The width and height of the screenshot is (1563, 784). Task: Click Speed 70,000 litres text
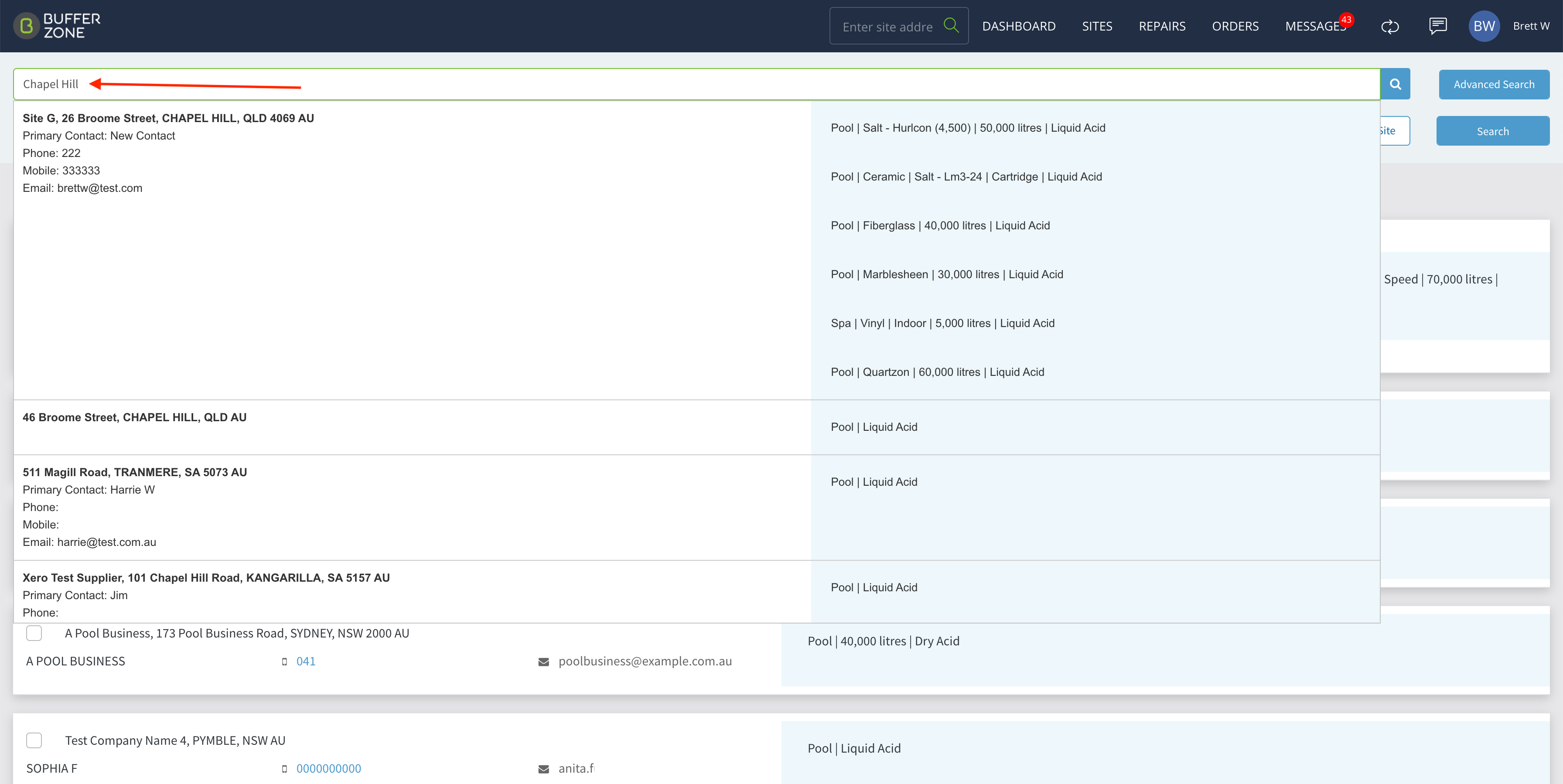click(x=1440, y=279)
